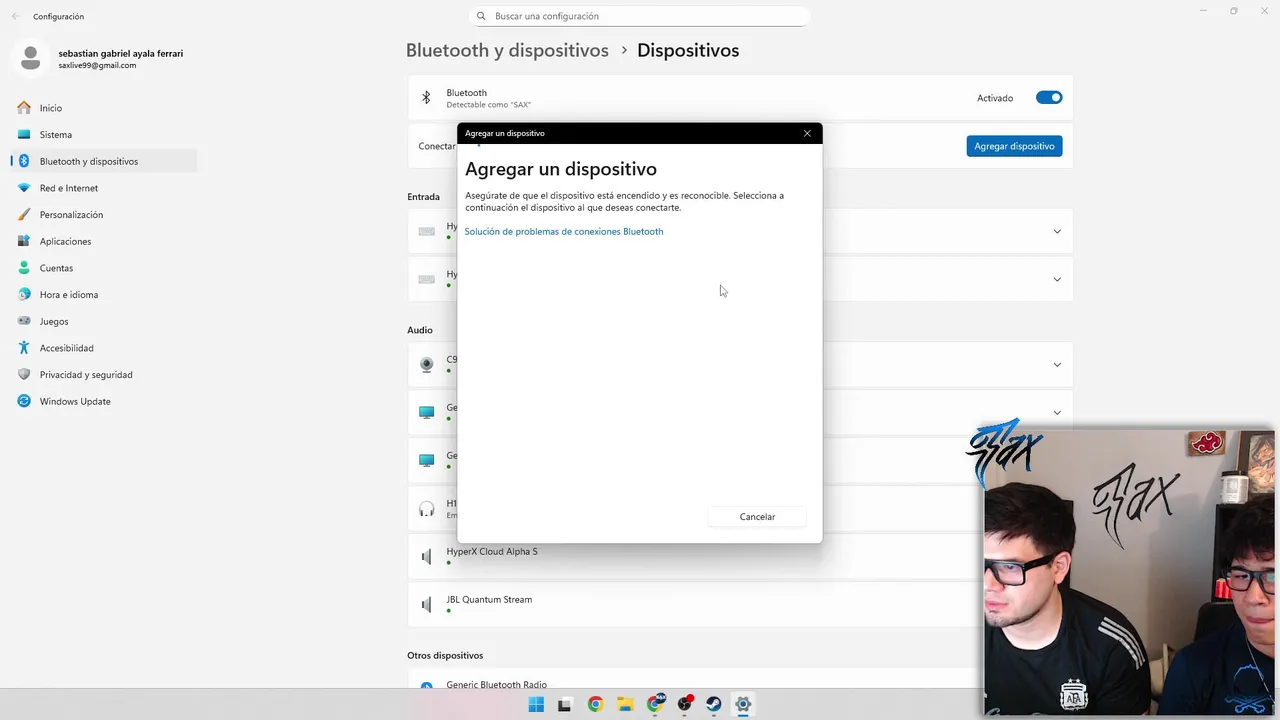Screen dimensions: 1280x720
Task: Switch to Steam in the taskbar
Action: pyautogui.click(x=713, y=704)
